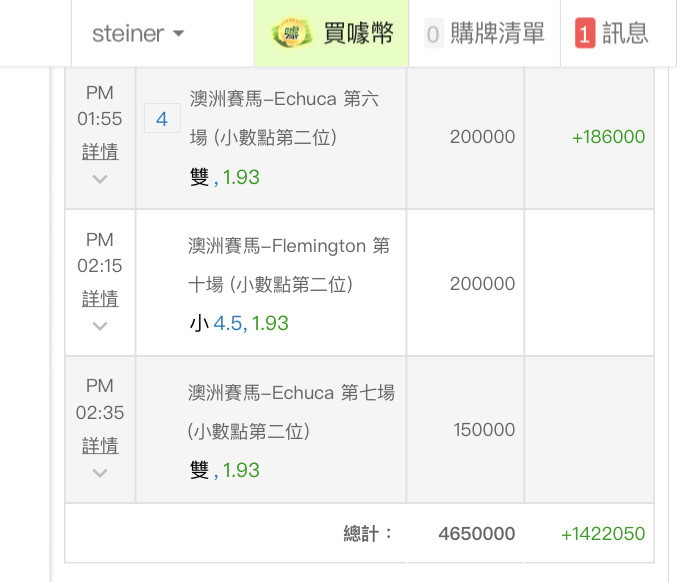Open 詳情 link for the 02:15 race
Screen dimensions: 677x582
point(100,299)
